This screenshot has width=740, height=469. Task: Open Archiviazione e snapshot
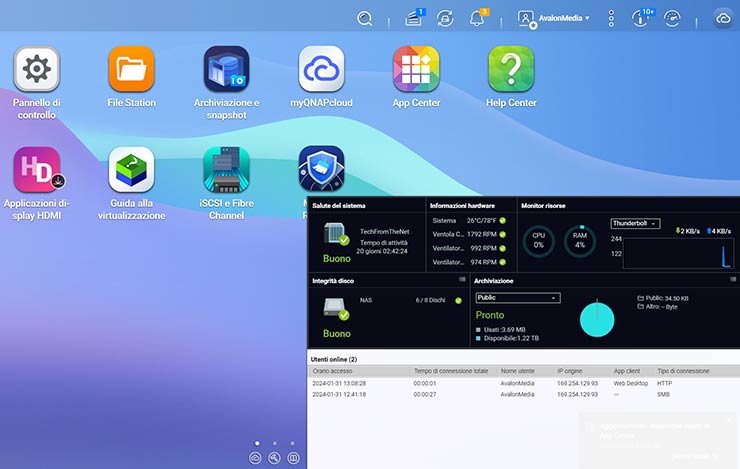coord(226,69)
